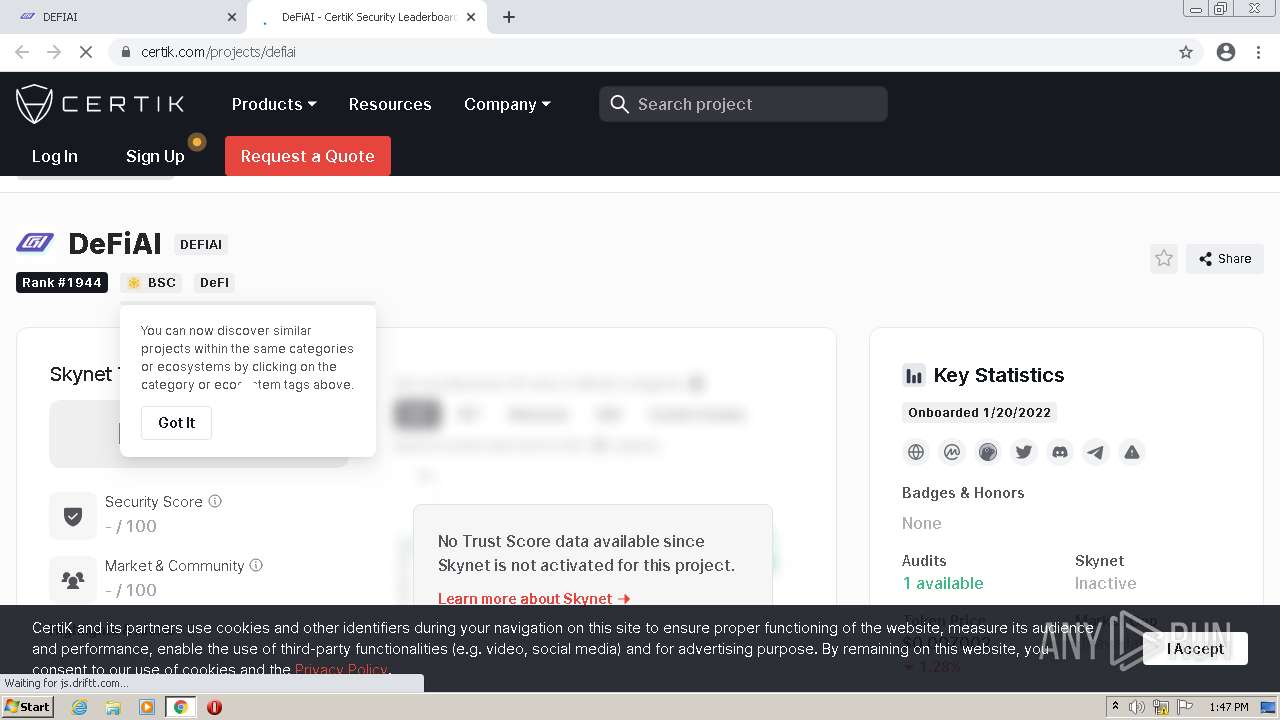Open Learn more about Skynet link
The height and width of the screenshot is (720, 1280).
[x=534, y=598]
